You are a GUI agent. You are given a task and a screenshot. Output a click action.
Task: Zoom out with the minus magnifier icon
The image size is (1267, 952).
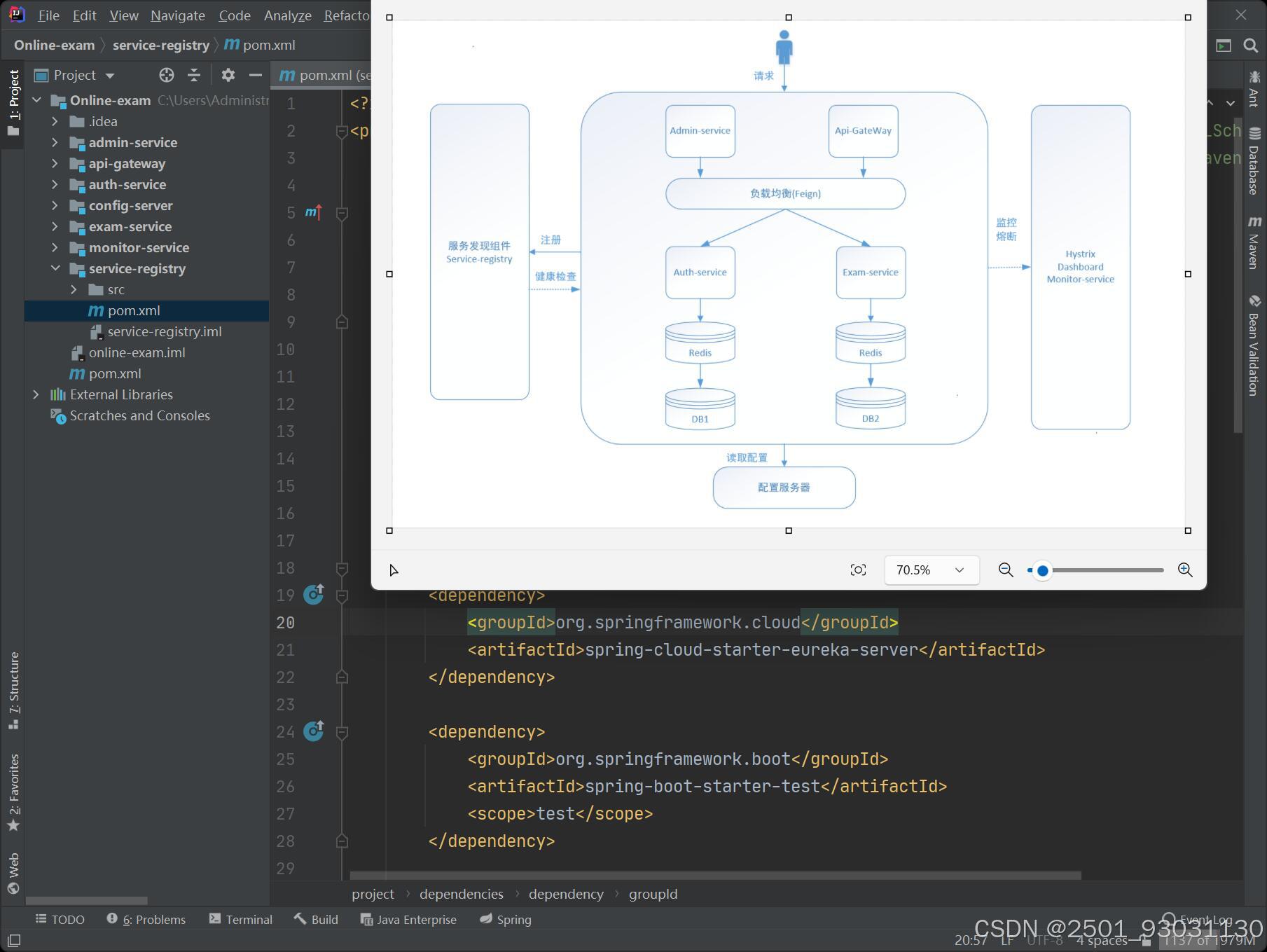point(1006,570)
